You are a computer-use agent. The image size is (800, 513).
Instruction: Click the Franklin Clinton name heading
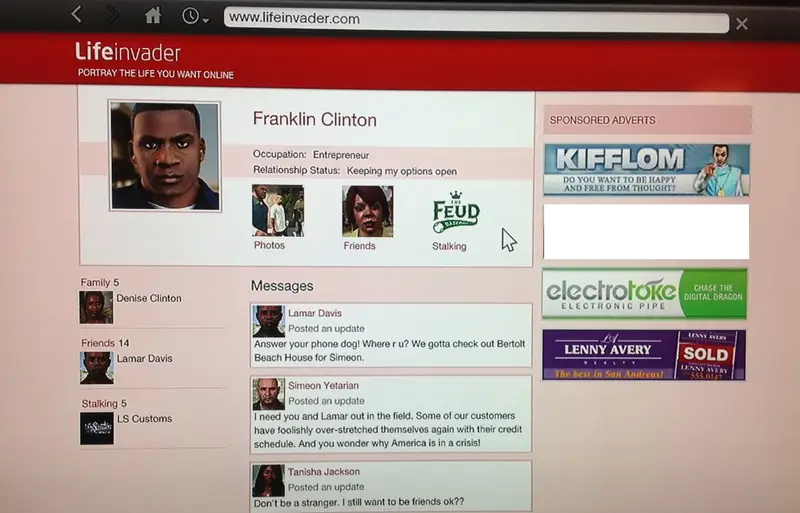point(315,119)
